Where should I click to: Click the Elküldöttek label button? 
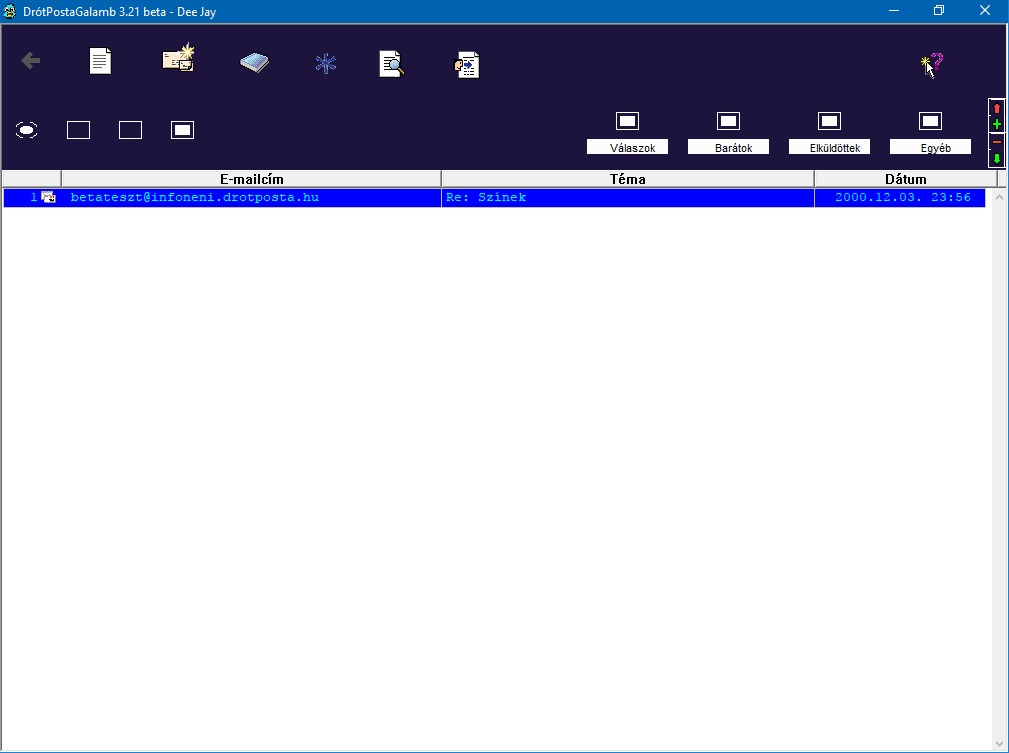point(829,148)
